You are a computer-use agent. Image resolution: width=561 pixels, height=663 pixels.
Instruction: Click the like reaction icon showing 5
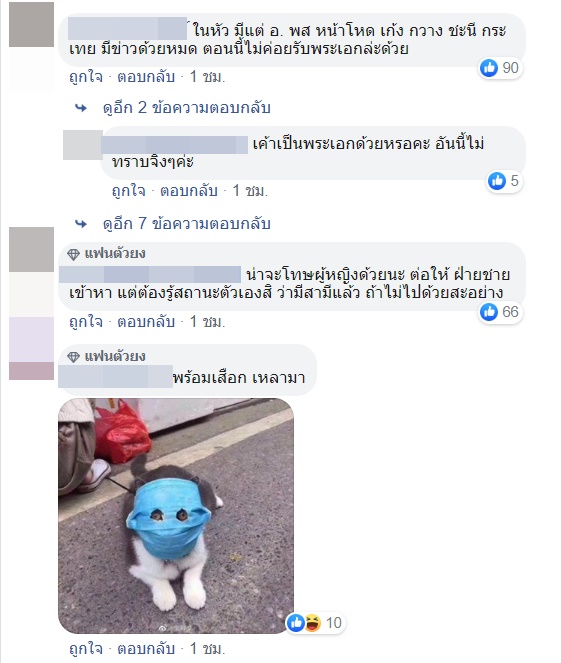(x=497, y=181)
